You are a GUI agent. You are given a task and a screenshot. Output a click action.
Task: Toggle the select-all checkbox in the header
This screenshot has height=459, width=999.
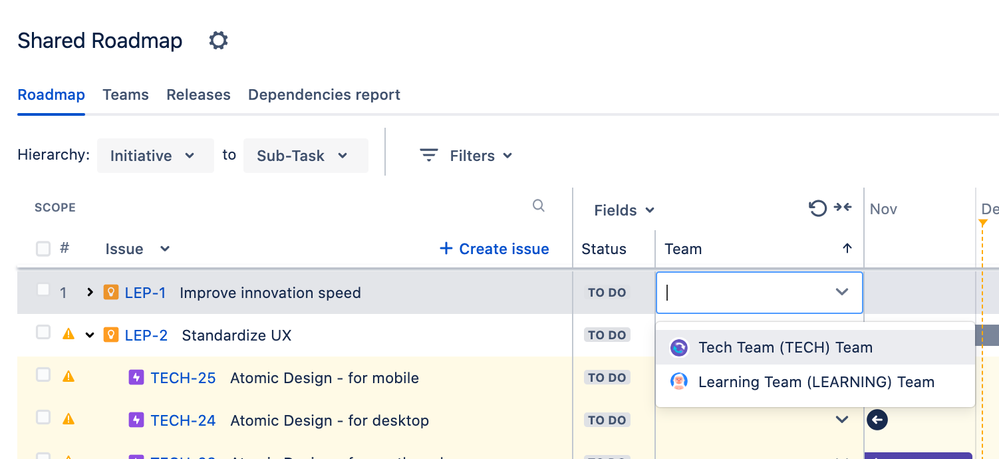tap(43, 249)
